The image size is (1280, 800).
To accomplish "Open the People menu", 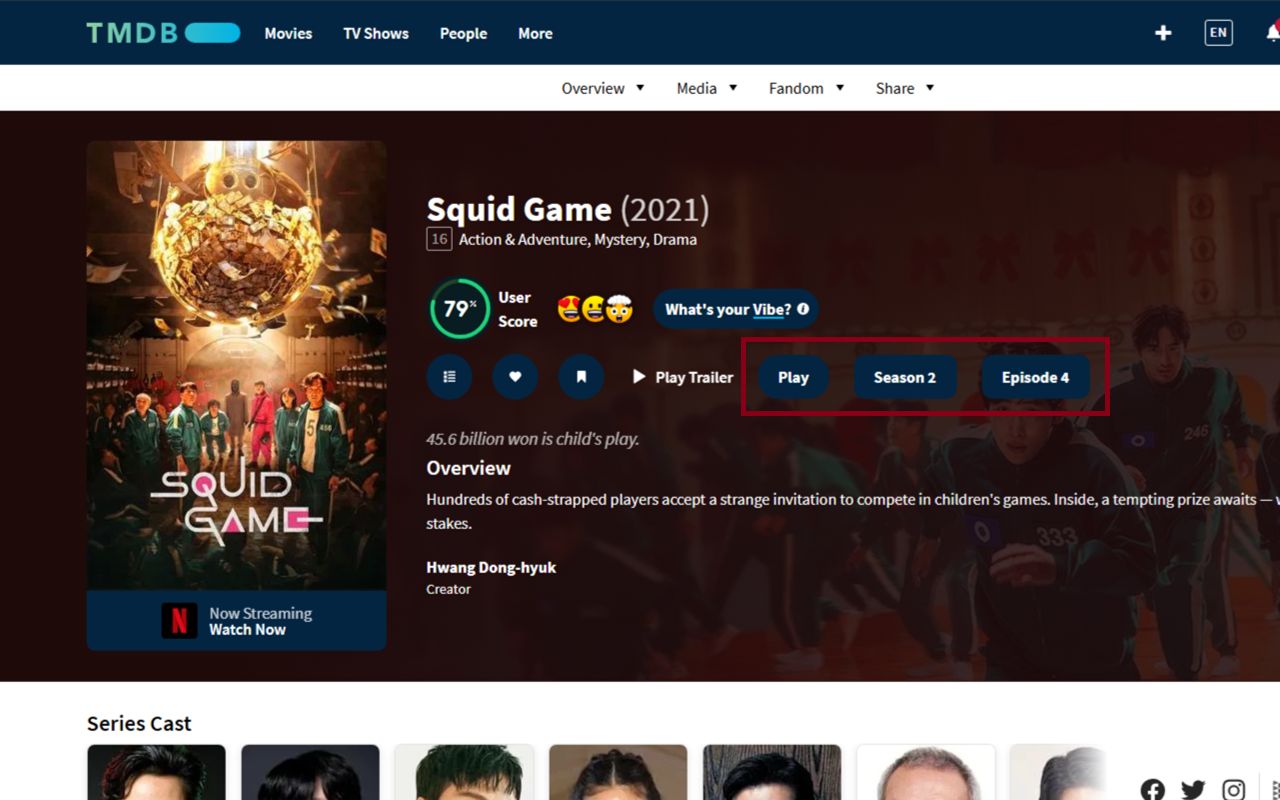I will [x=464, y=33].
